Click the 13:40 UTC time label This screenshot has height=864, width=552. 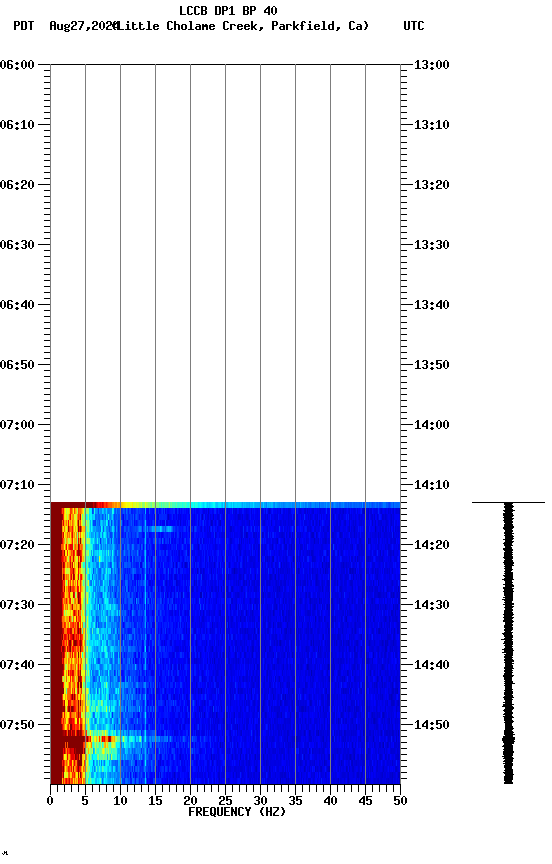click(x=432, y=305)
